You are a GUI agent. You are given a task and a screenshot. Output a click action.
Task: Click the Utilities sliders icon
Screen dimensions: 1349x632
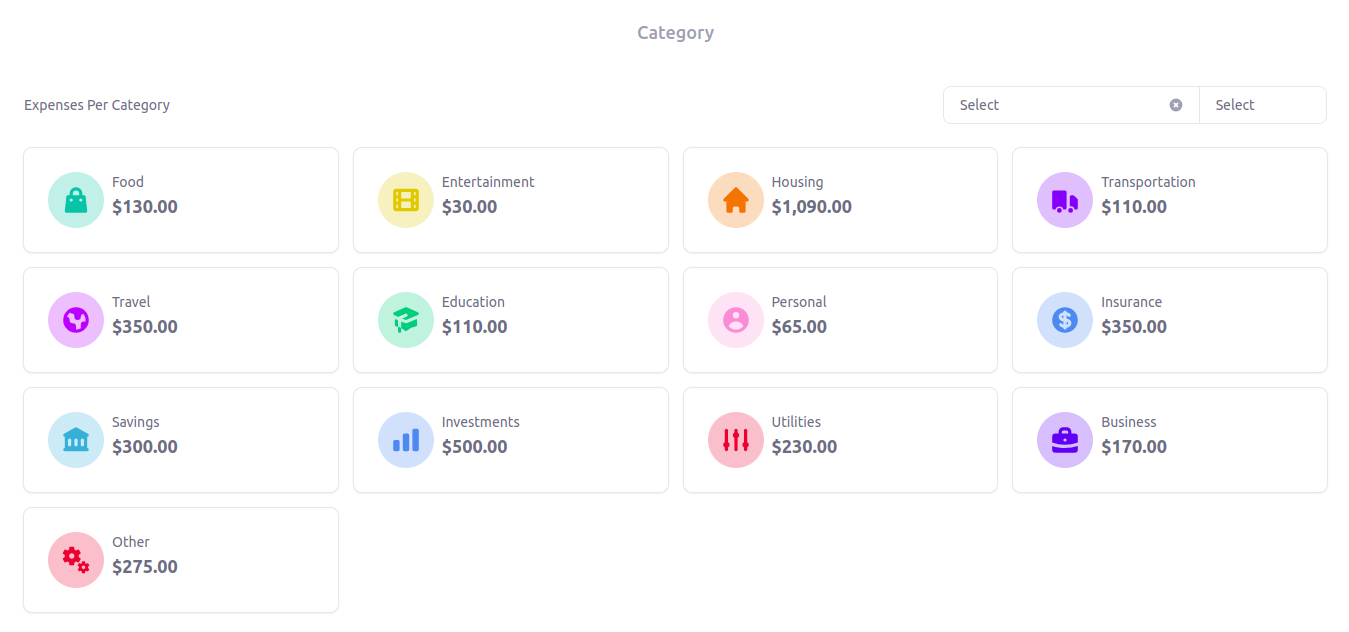tap(736, 440)
